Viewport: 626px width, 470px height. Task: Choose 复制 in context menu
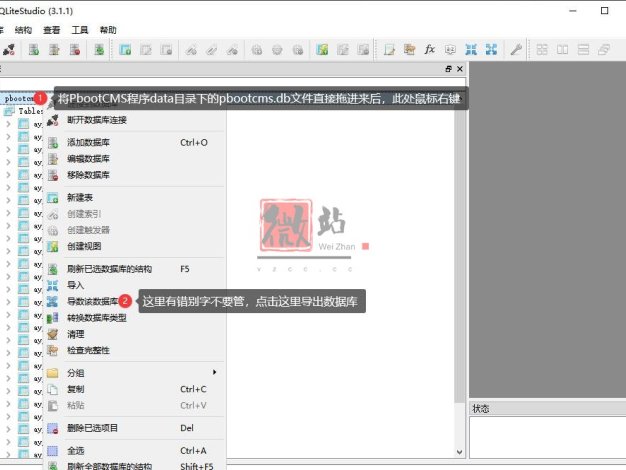coord(135,389)
